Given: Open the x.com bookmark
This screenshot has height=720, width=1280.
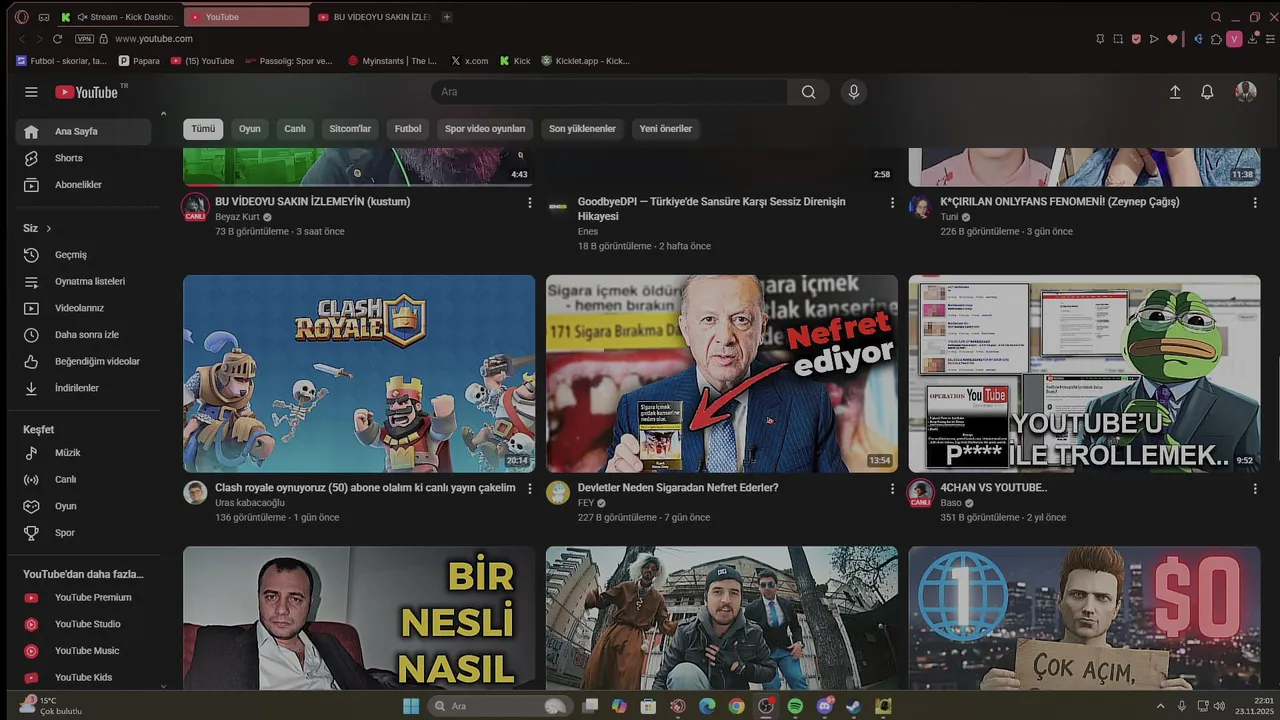Looking at the screenshot, I should [470, 61].
